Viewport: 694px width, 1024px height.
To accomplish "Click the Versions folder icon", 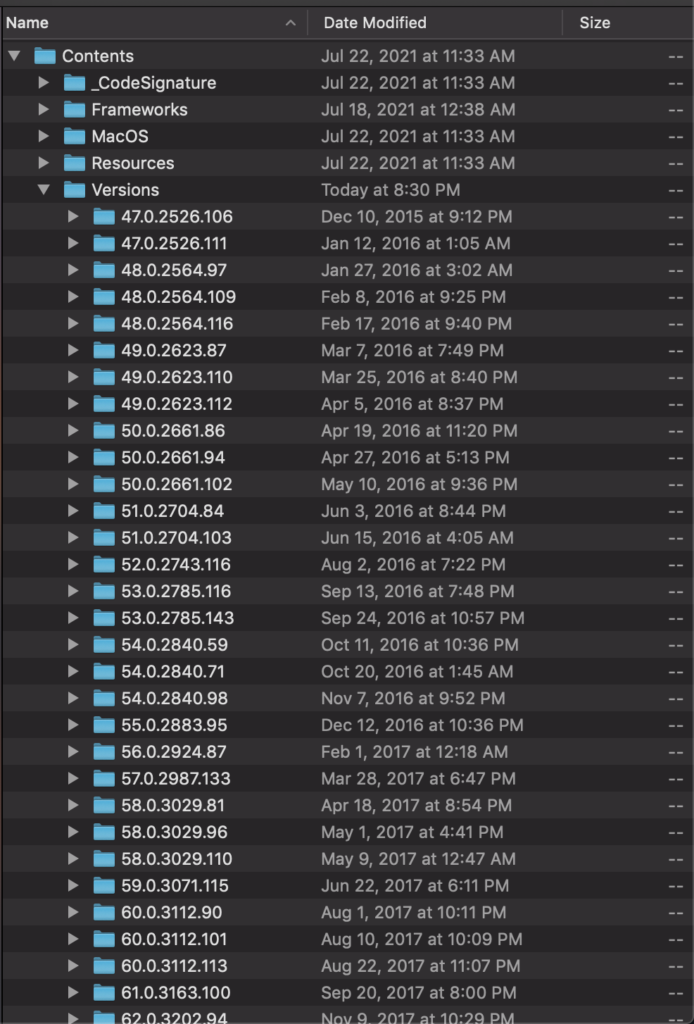I will 74,190.
